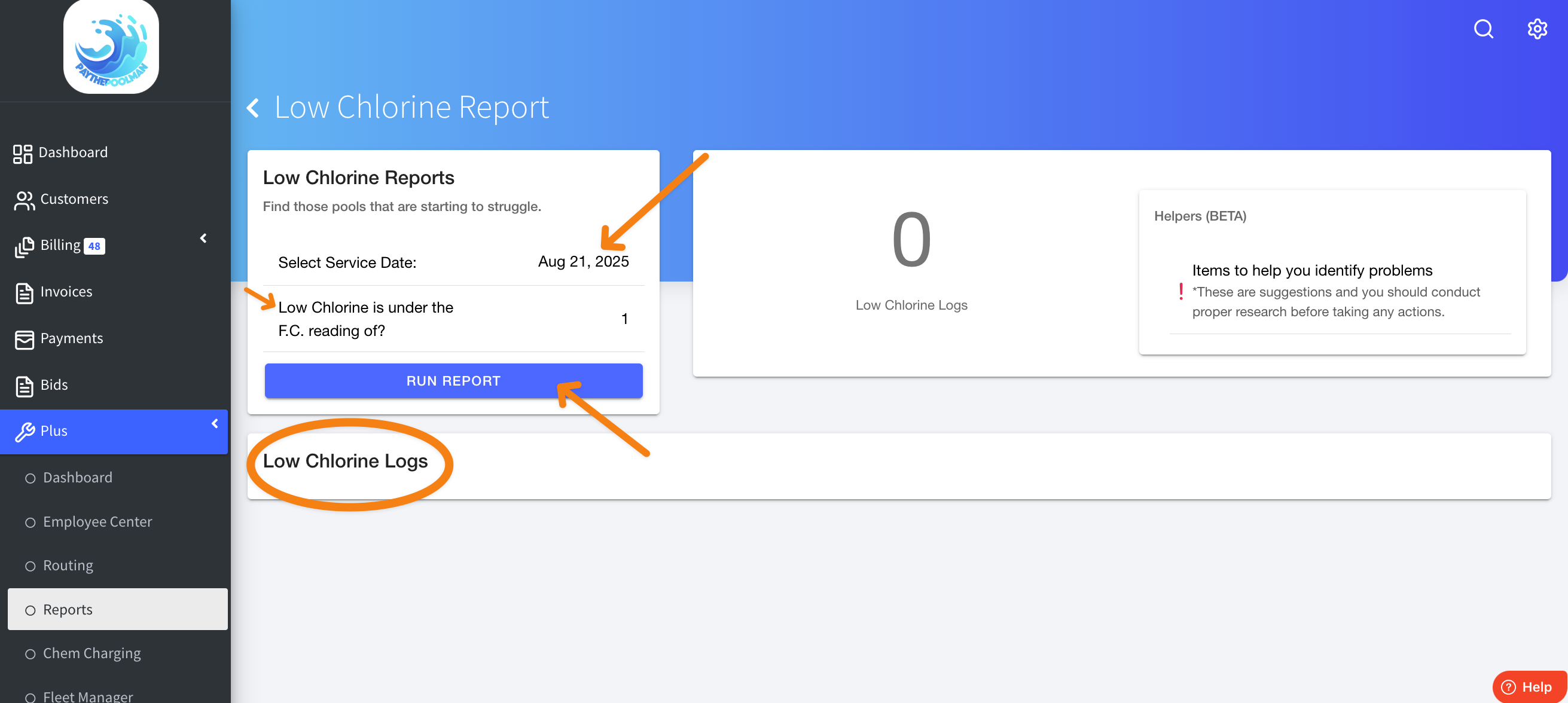Select the Routing submenu radio circle

(x=30, y=566)
